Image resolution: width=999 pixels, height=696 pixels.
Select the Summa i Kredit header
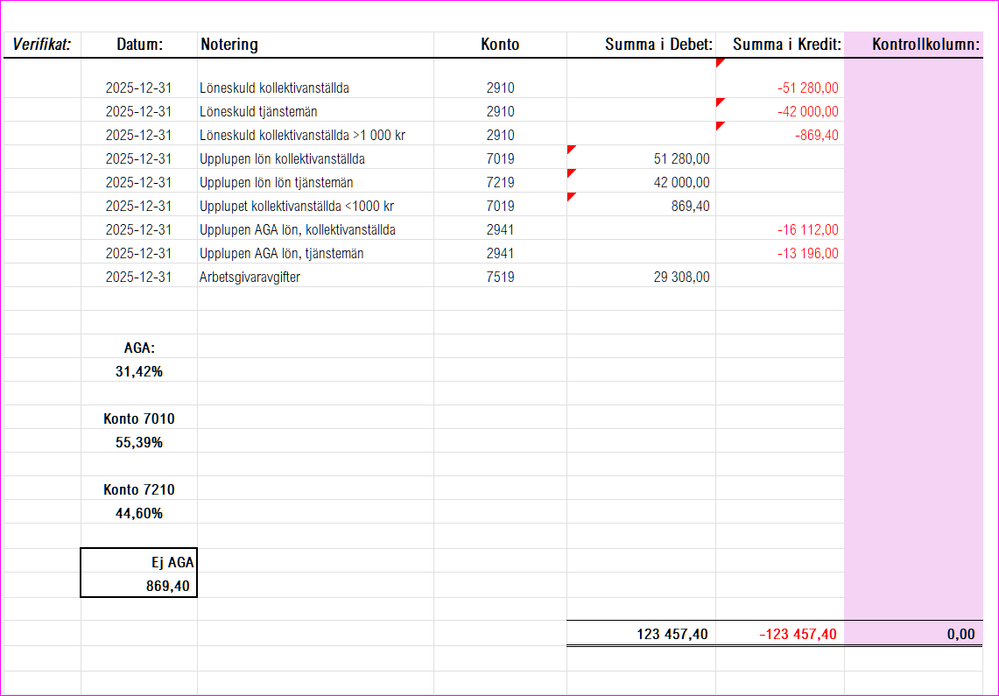coord(780,45)
